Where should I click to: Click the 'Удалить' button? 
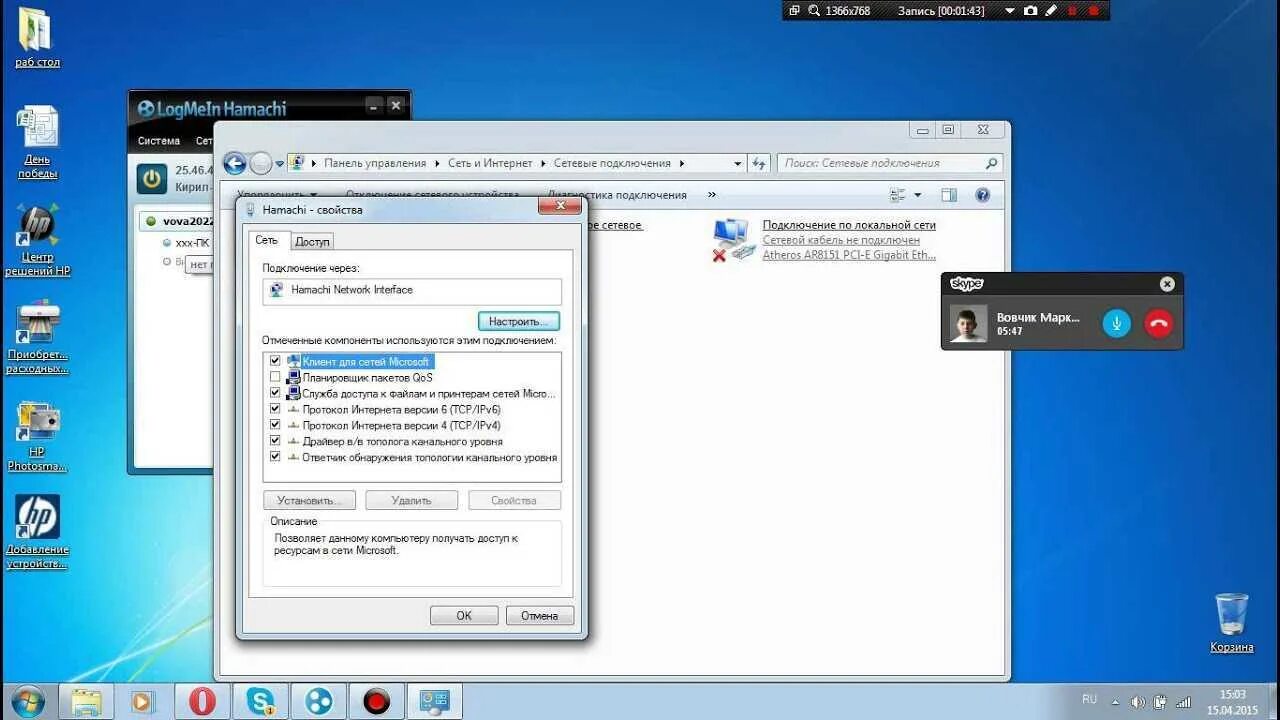pos(411,500)
